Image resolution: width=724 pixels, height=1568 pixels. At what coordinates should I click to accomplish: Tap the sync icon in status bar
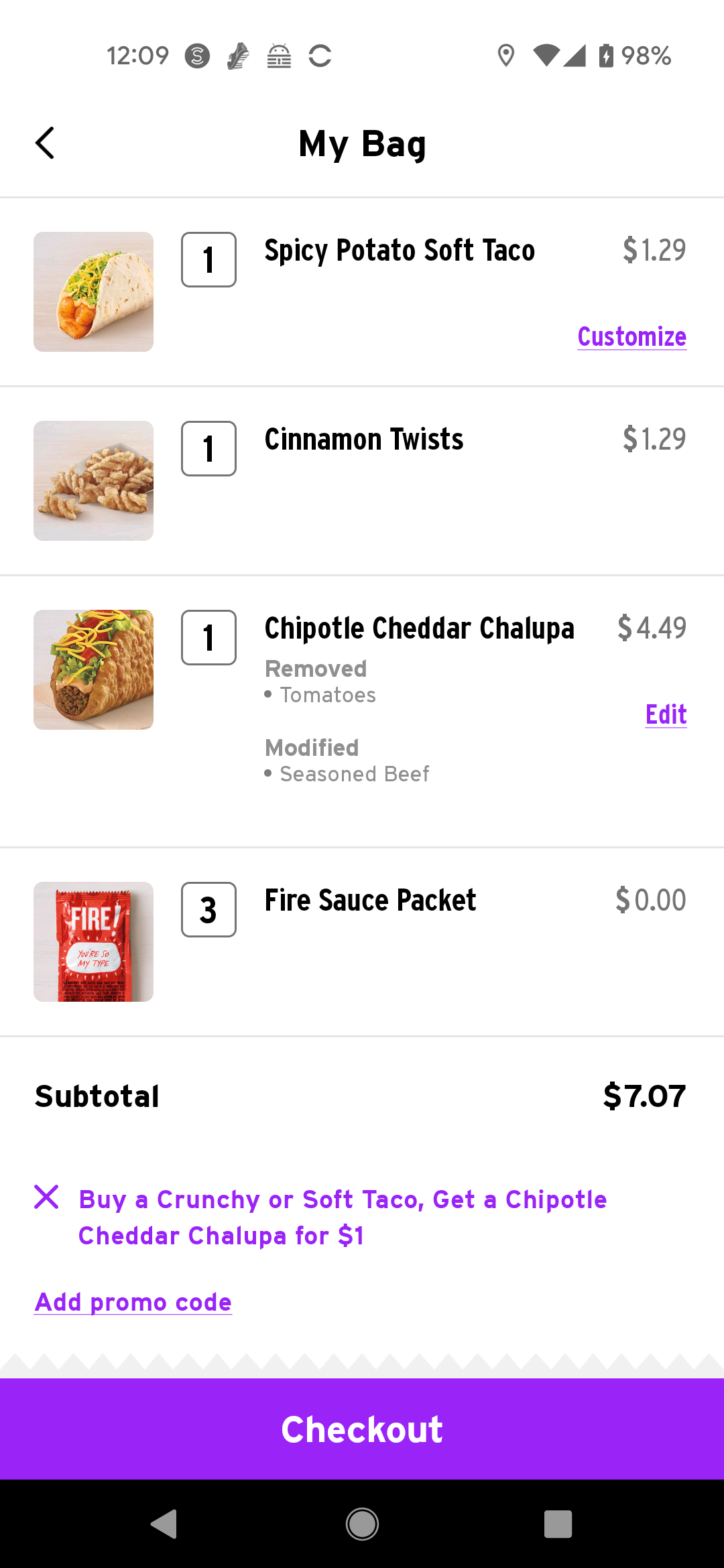(x=320, y=56)
